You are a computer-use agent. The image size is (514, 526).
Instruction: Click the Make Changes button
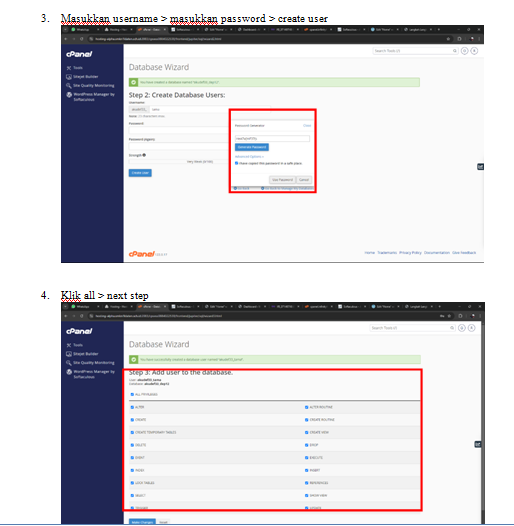[x=142, y=522]
